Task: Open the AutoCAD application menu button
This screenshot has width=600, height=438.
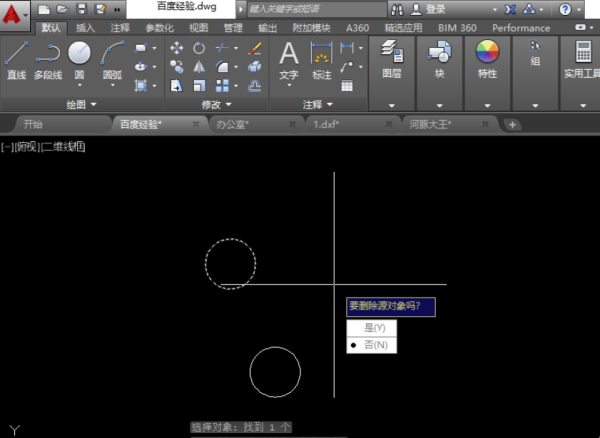Action: [x=15, y=15]
